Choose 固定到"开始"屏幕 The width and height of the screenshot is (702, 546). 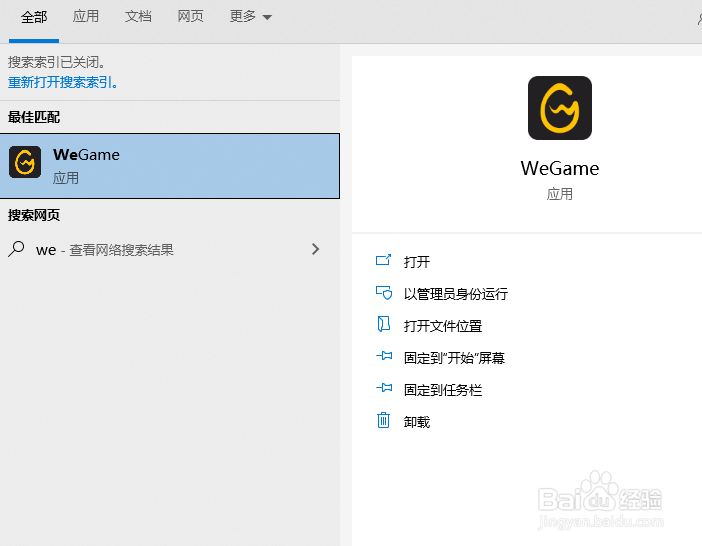click(454, 358)
